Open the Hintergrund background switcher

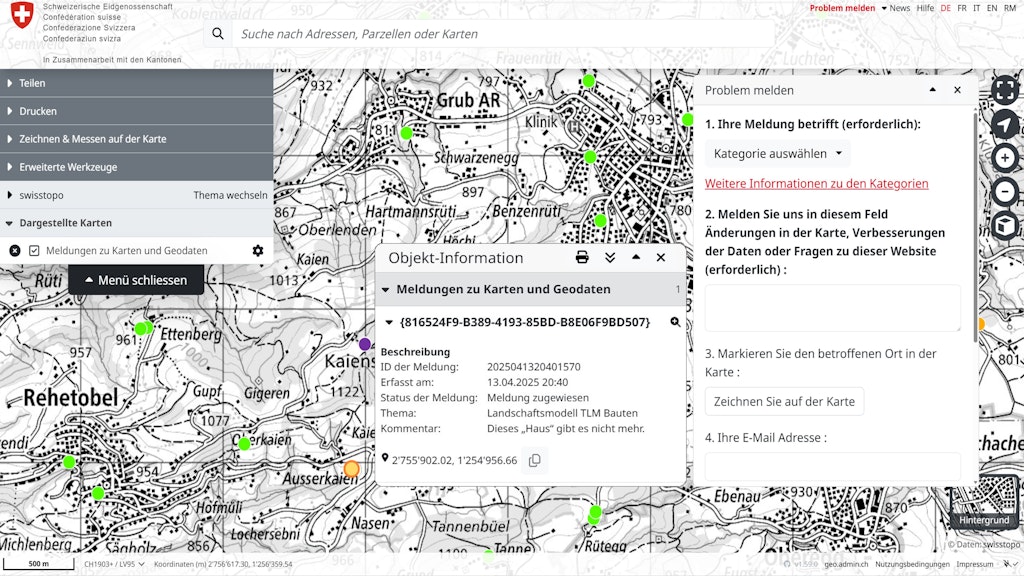983,520
